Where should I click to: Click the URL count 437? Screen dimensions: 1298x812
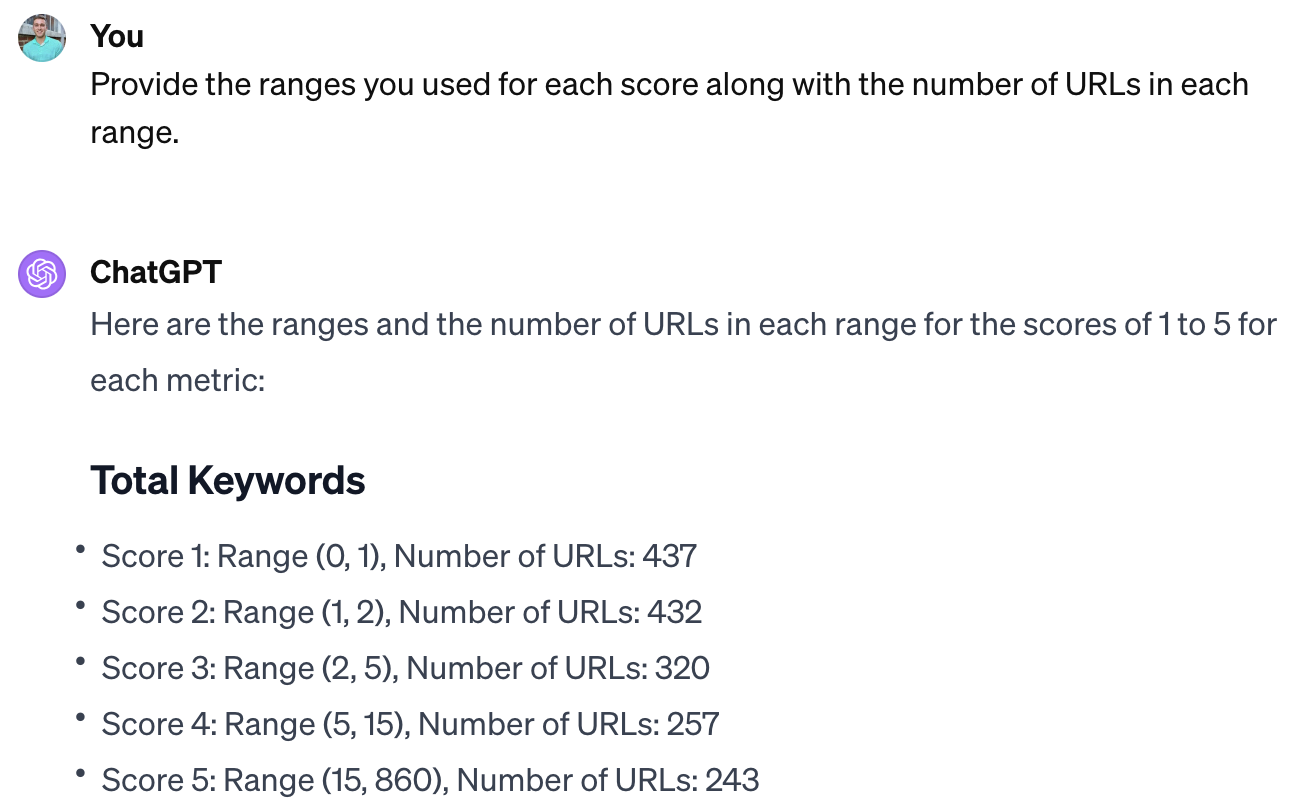tap(670, 556)
